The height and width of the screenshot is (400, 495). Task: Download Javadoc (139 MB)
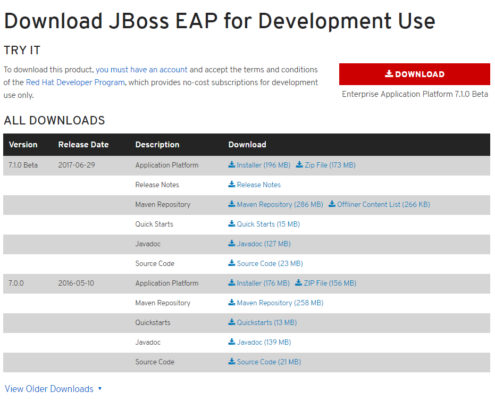coord(259,342)
